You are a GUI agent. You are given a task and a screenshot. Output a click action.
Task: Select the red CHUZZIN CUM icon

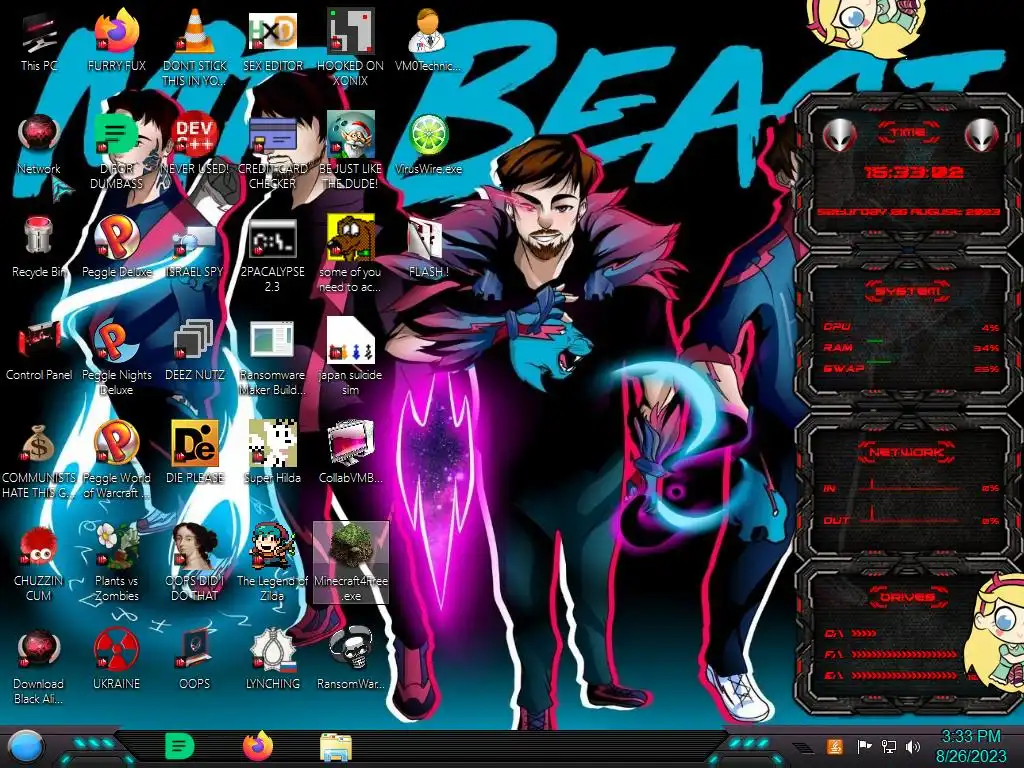pos(39,563)
